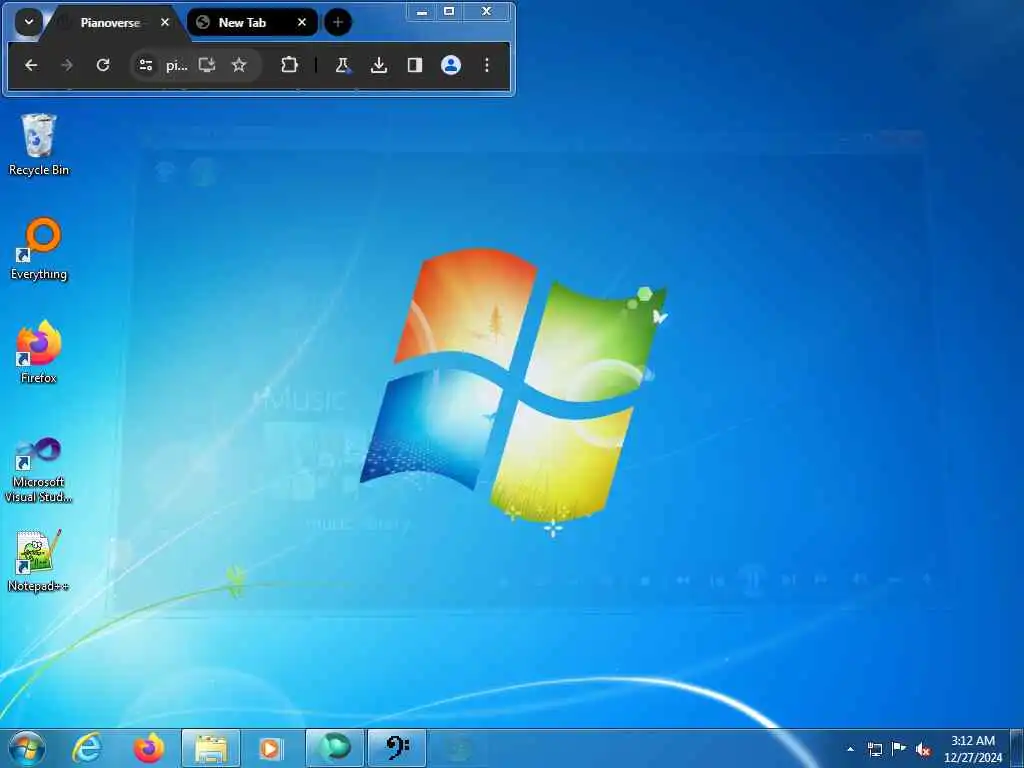Bookmark this page with the star

(x=239, y=65)
